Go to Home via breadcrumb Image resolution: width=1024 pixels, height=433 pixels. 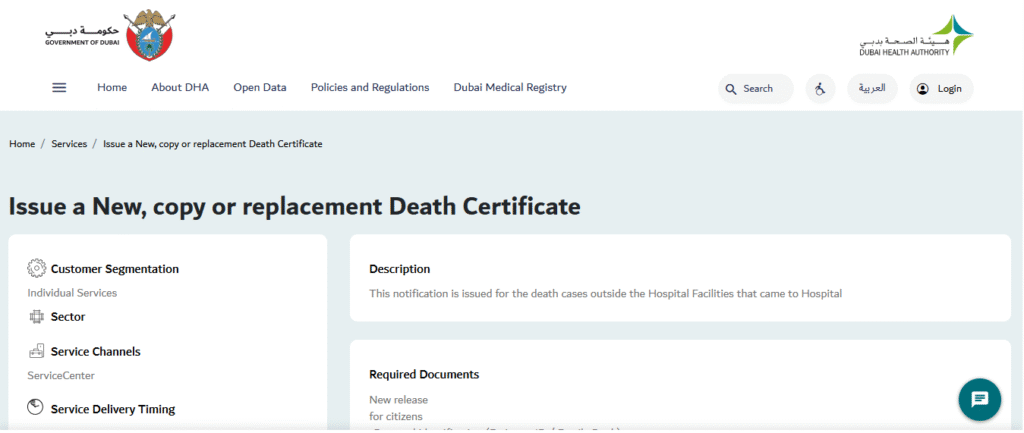coord(22,144)
